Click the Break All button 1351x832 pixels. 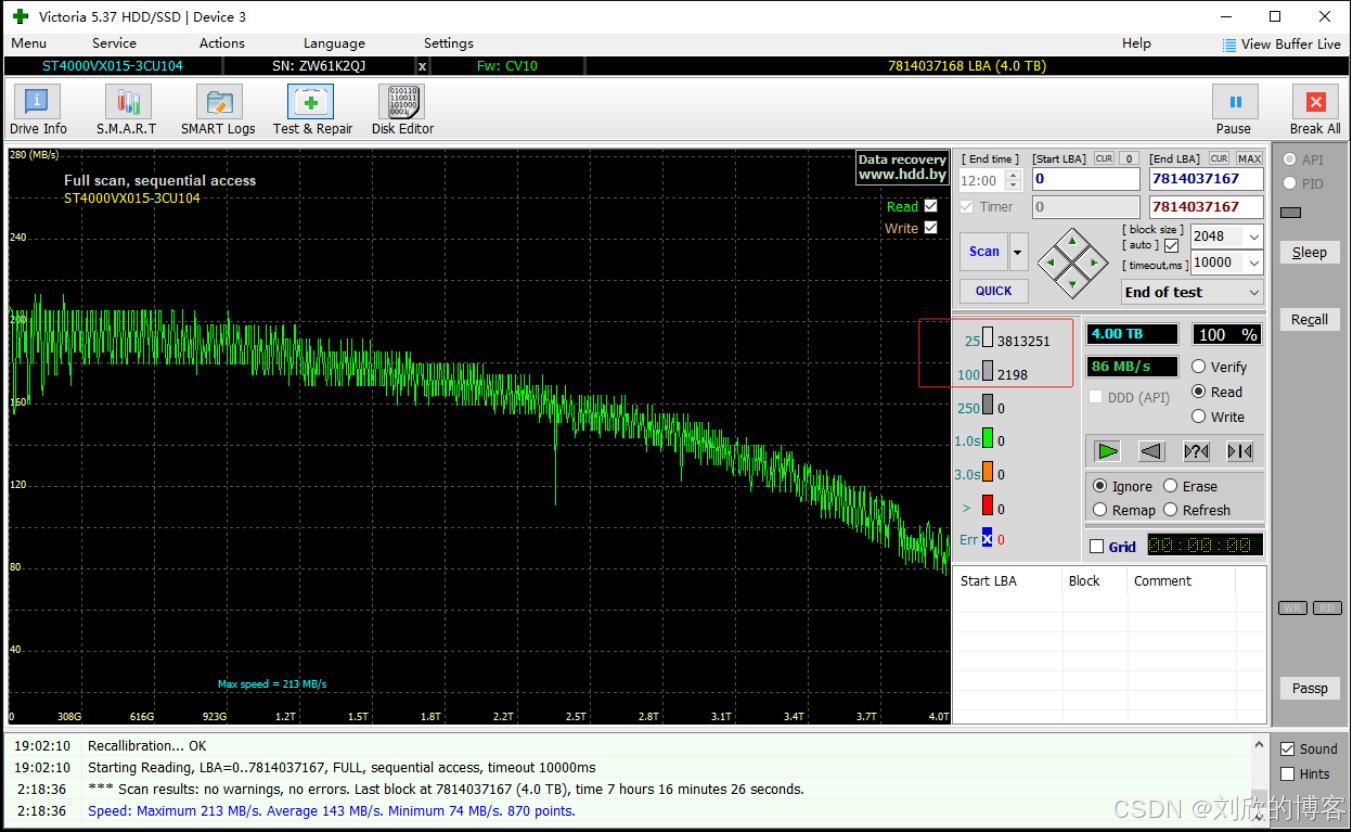[x=1315, y=110]
